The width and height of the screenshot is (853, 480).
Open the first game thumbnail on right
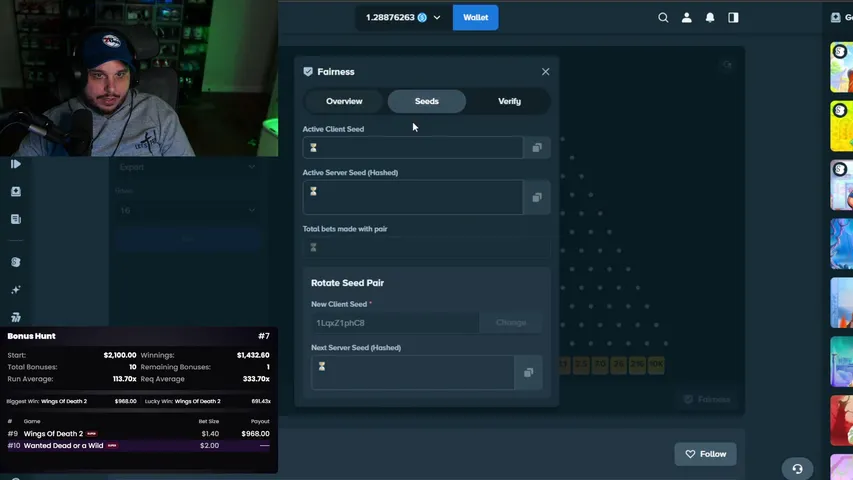(x=842, y=67)
